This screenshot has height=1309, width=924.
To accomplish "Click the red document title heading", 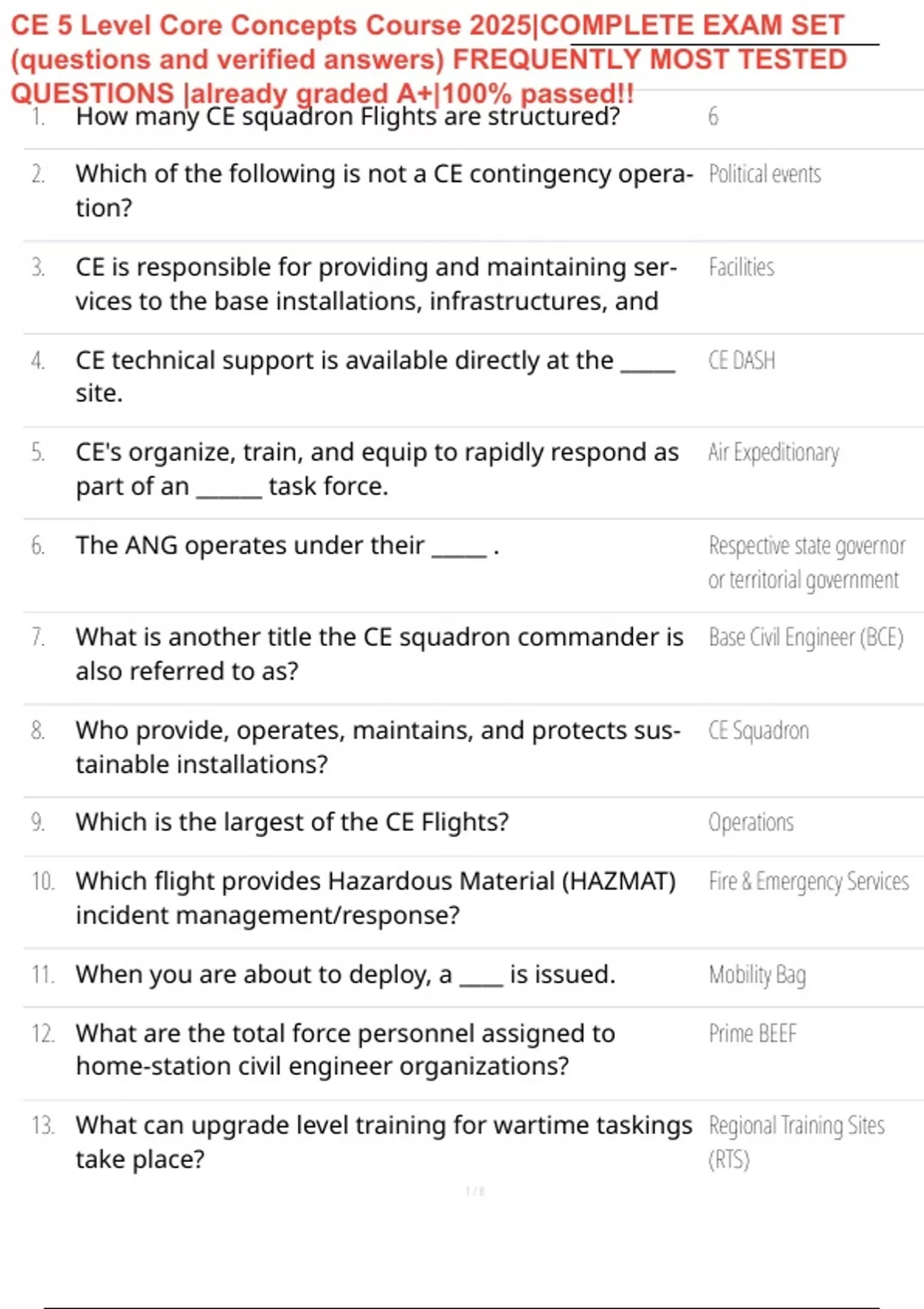I will click(x=428, y=59).
